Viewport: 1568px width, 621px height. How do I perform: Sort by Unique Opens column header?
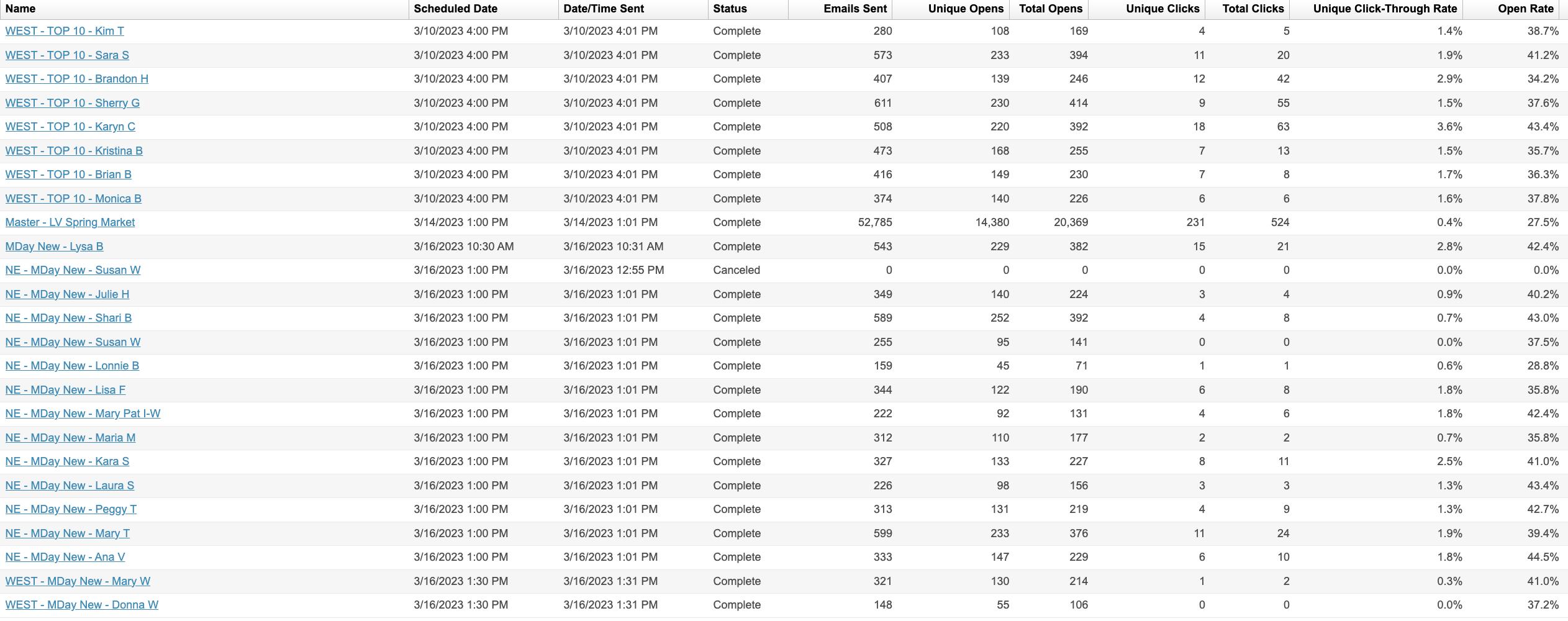[x=966, y=9]
